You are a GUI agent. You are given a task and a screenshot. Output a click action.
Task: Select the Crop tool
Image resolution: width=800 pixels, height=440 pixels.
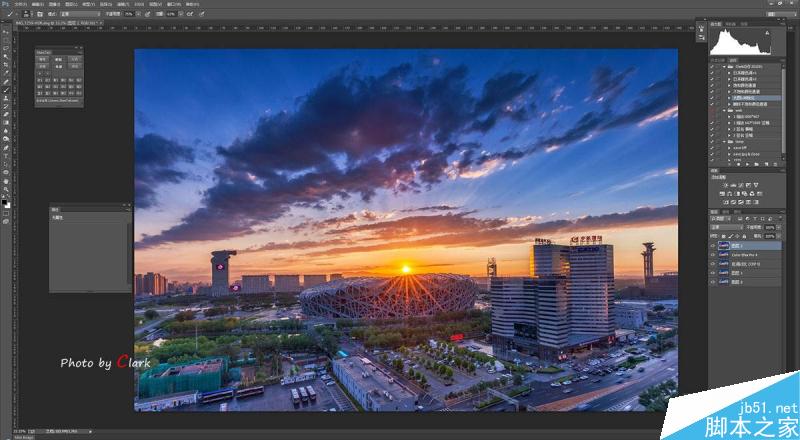[x=6, y=65]
